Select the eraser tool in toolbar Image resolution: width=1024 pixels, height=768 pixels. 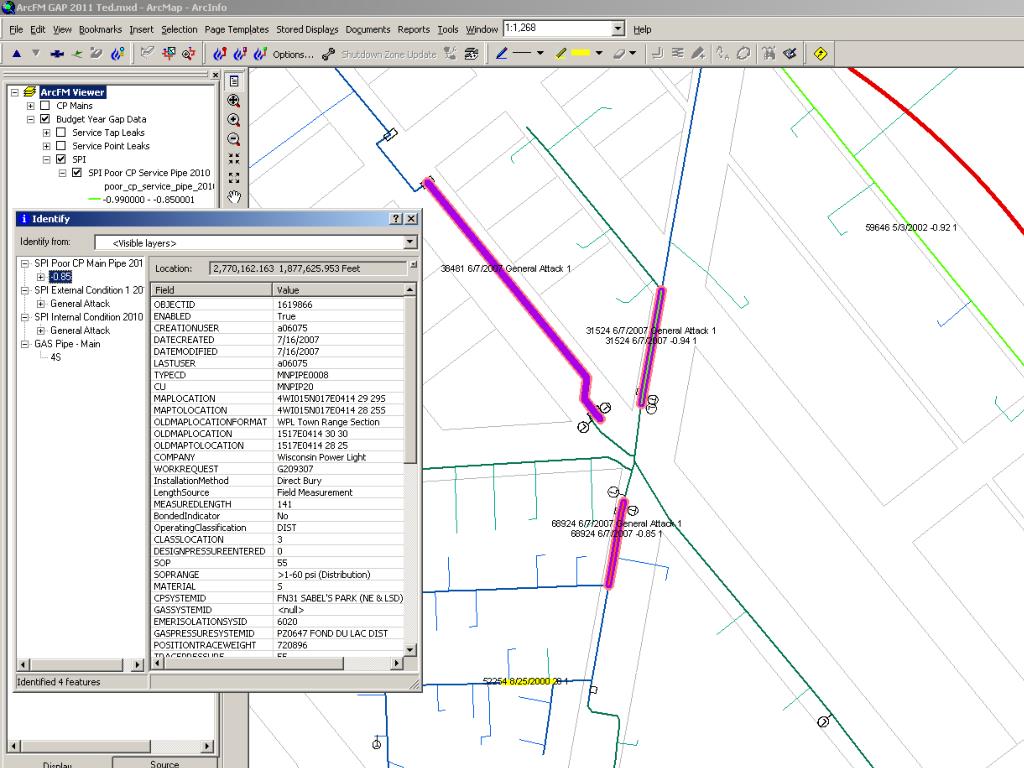click(x=619, y=54)
